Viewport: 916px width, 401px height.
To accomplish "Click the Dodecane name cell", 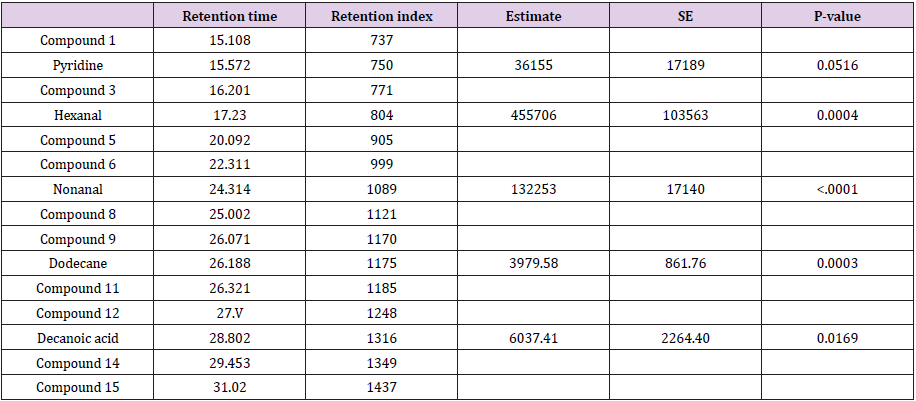I will [78, 264].
